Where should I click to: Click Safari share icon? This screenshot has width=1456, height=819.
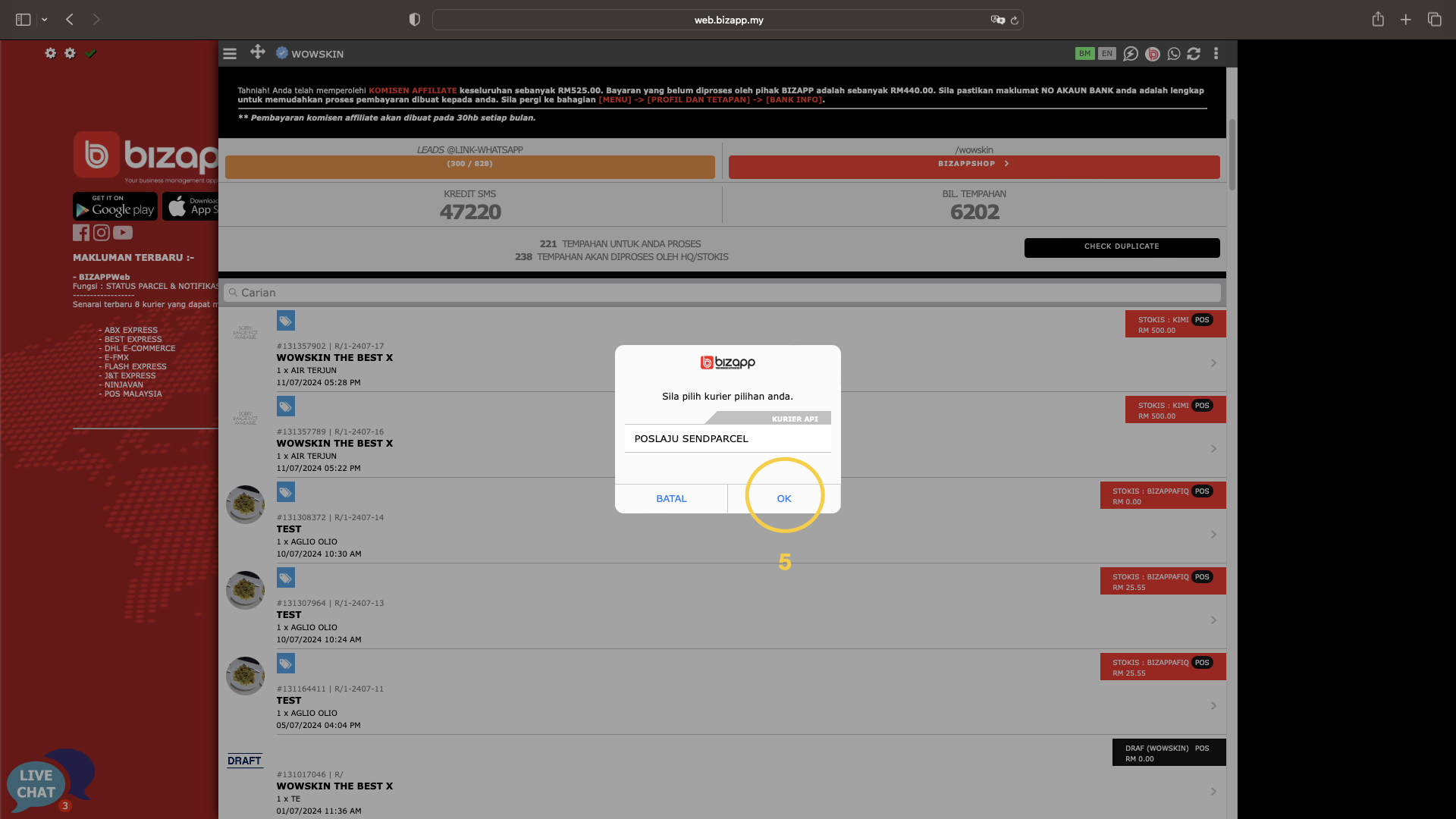(1378, 20)
